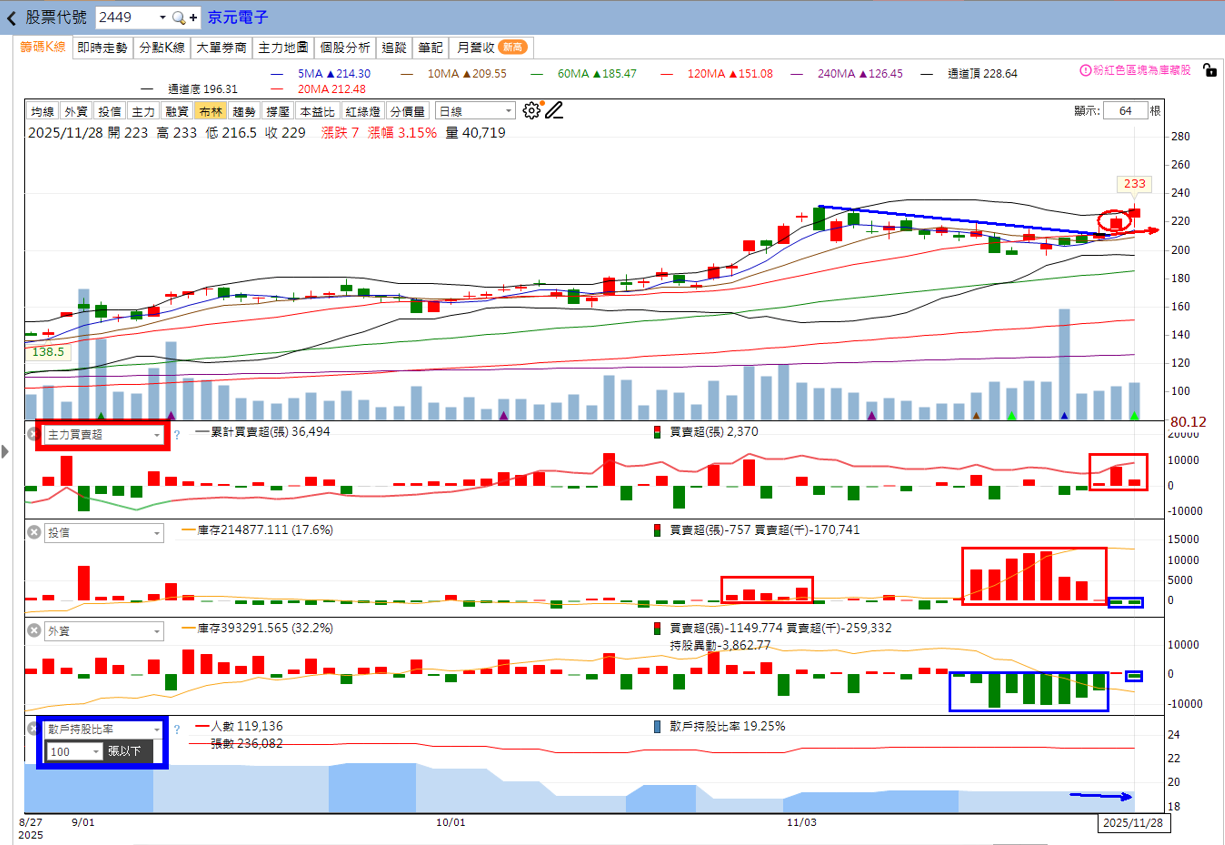
Task: Toggle the 布林 Bollinger overlay
Action: [x=210, y=112]
